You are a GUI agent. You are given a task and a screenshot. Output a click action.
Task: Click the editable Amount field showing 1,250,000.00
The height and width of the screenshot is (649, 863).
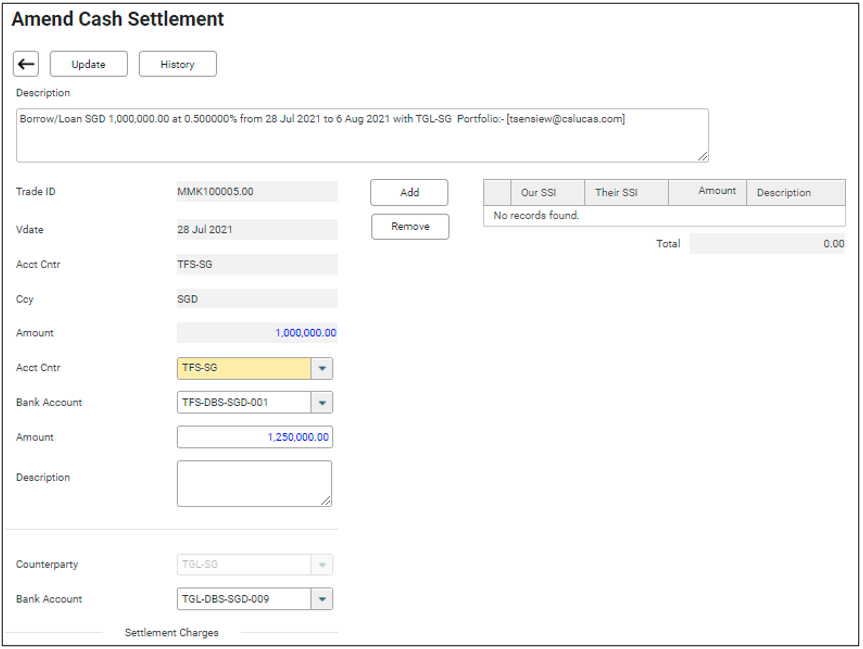tap(254, 437)
